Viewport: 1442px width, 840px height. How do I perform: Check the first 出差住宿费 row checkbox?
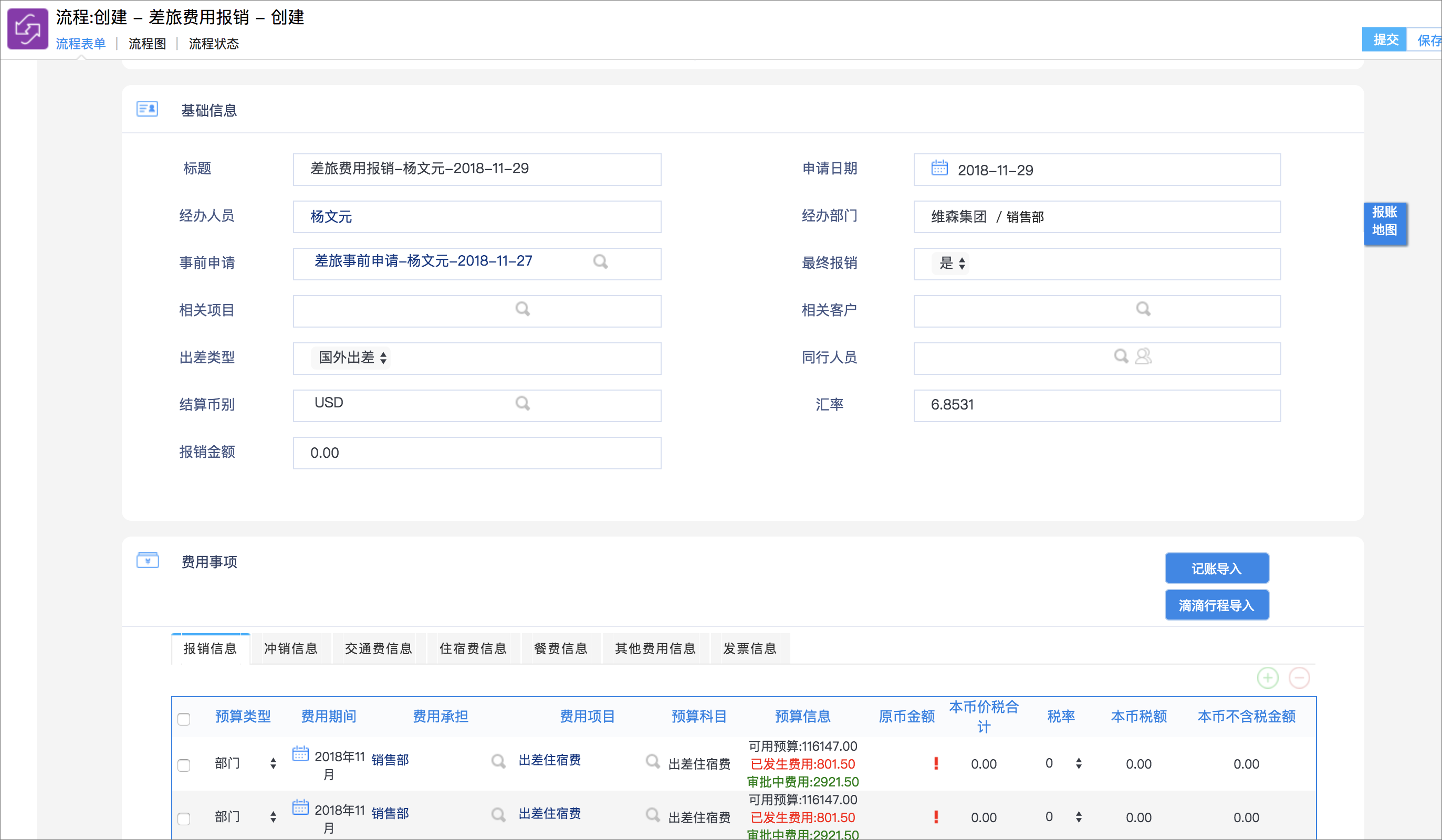click(184, 765)
